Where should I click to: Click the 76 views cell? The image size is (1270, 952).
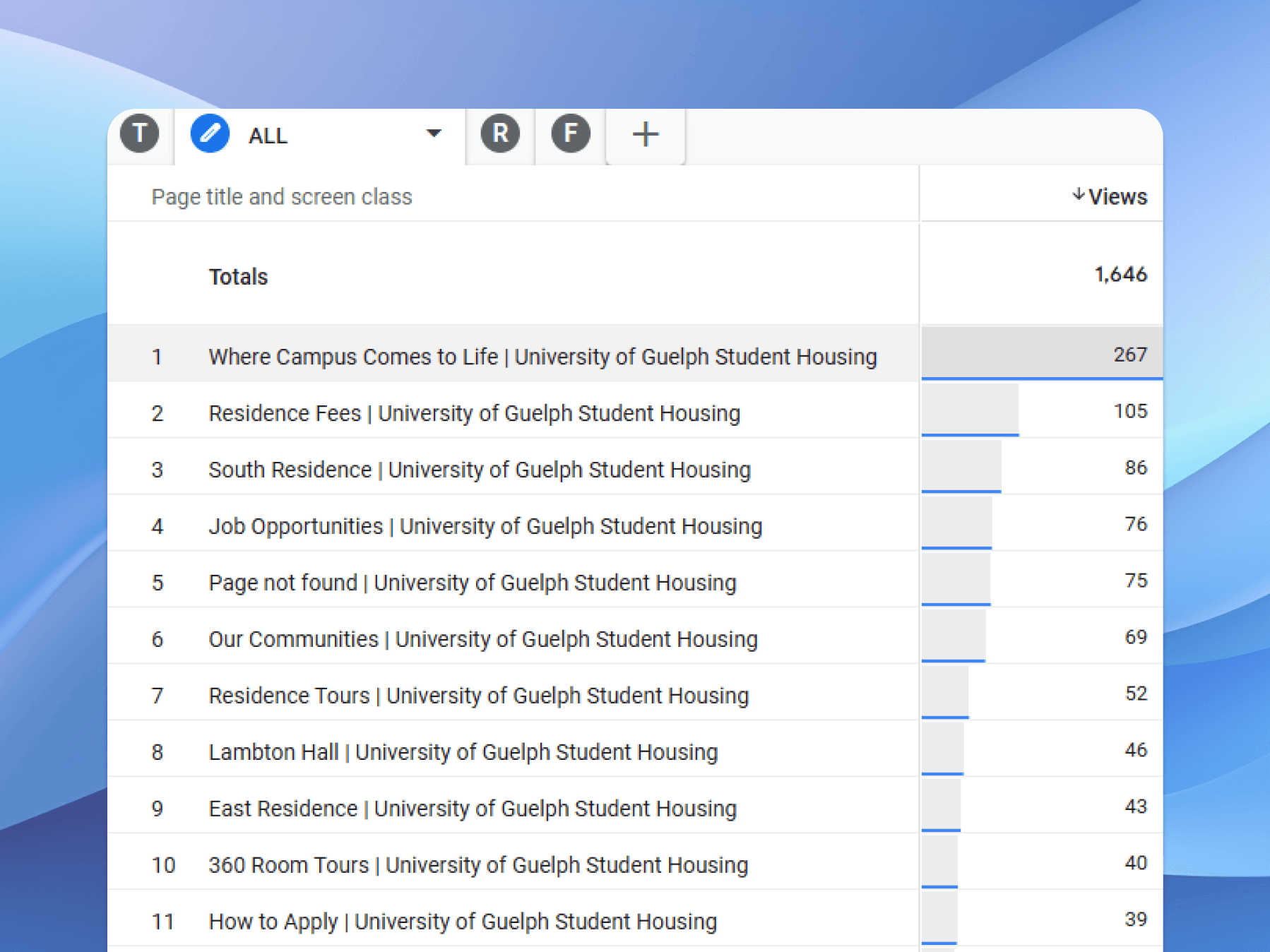click(1042, 523)
